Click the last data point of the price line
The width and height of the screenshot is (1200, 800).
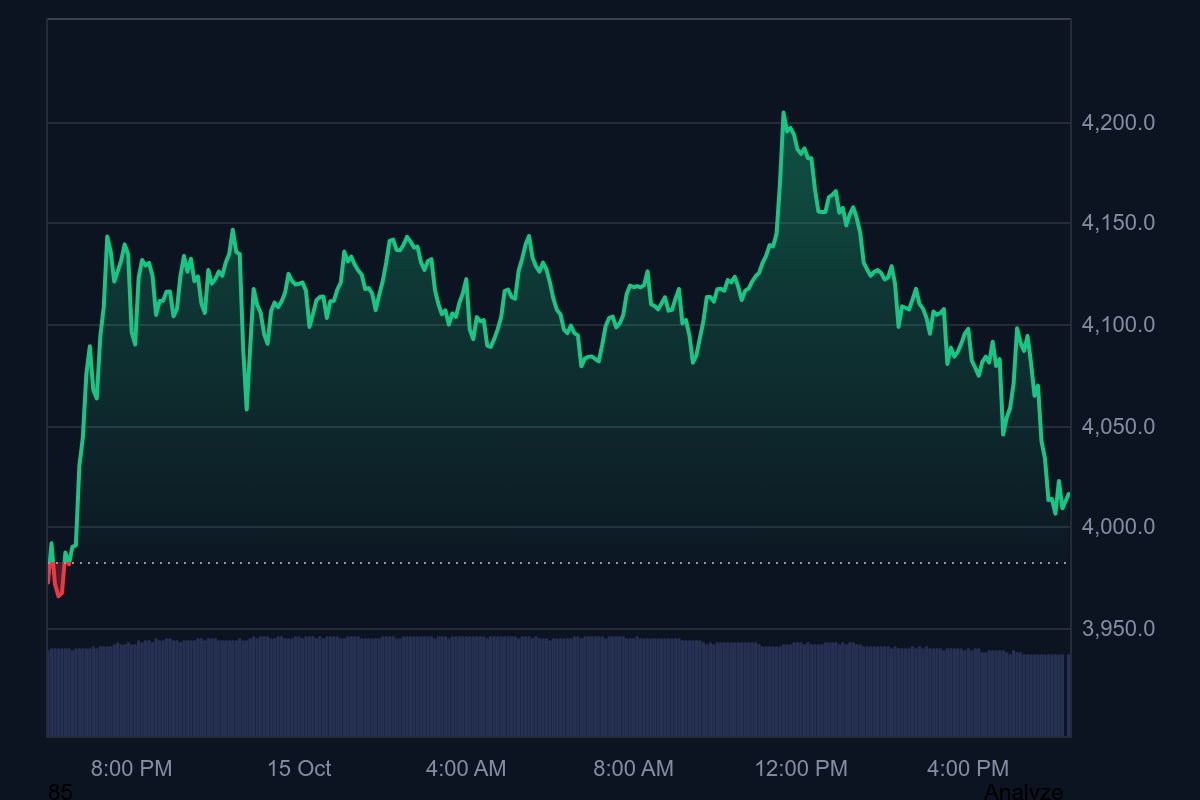[1069, 494]
